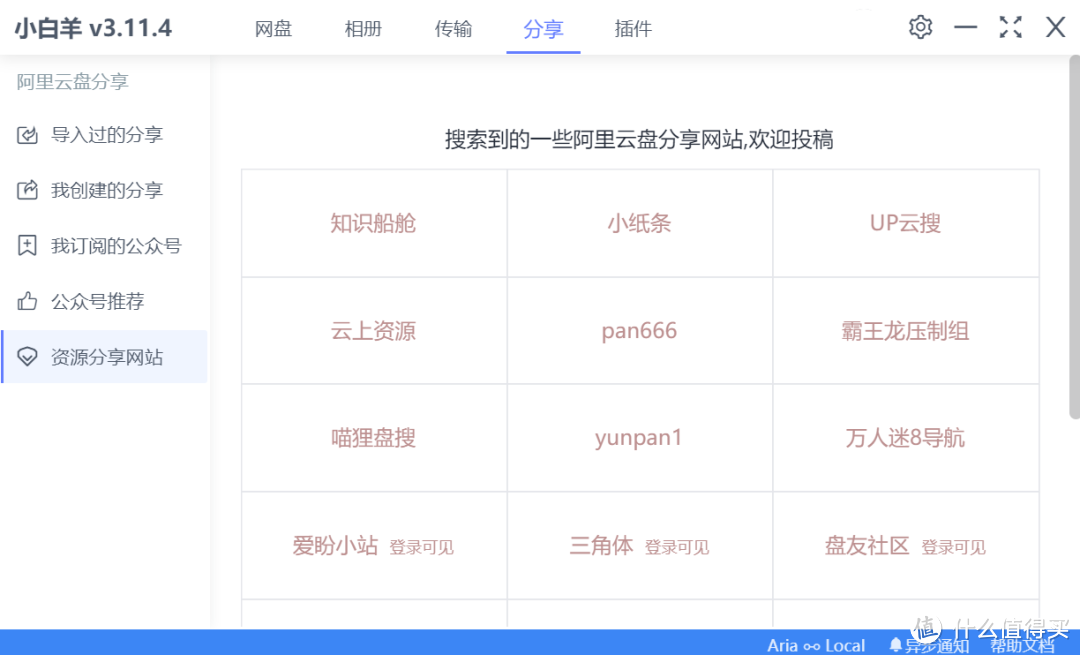The width and height of the screenshot is (1080, 655).
Task: Toggle fullscreen with the expand-arrows icon
Action: pos(1010,28)
